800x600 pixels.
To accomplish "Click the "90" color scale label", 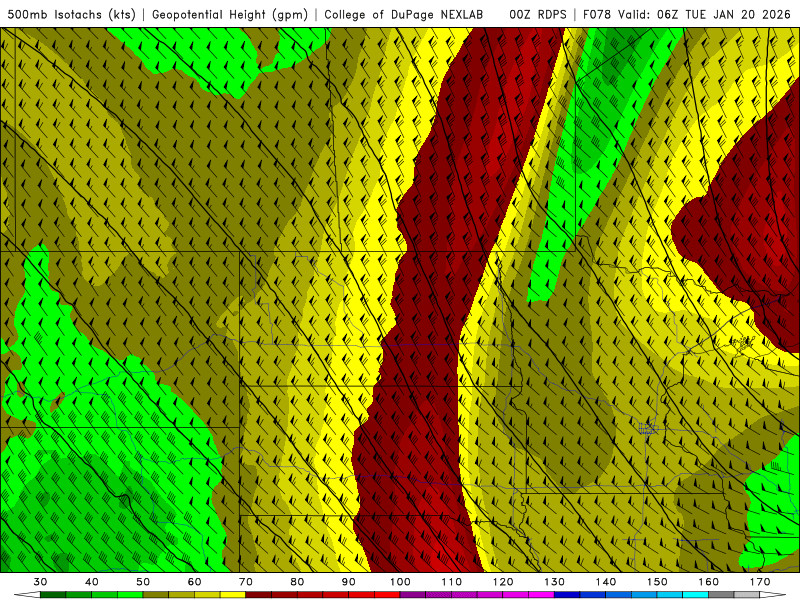I will point(349,582).
